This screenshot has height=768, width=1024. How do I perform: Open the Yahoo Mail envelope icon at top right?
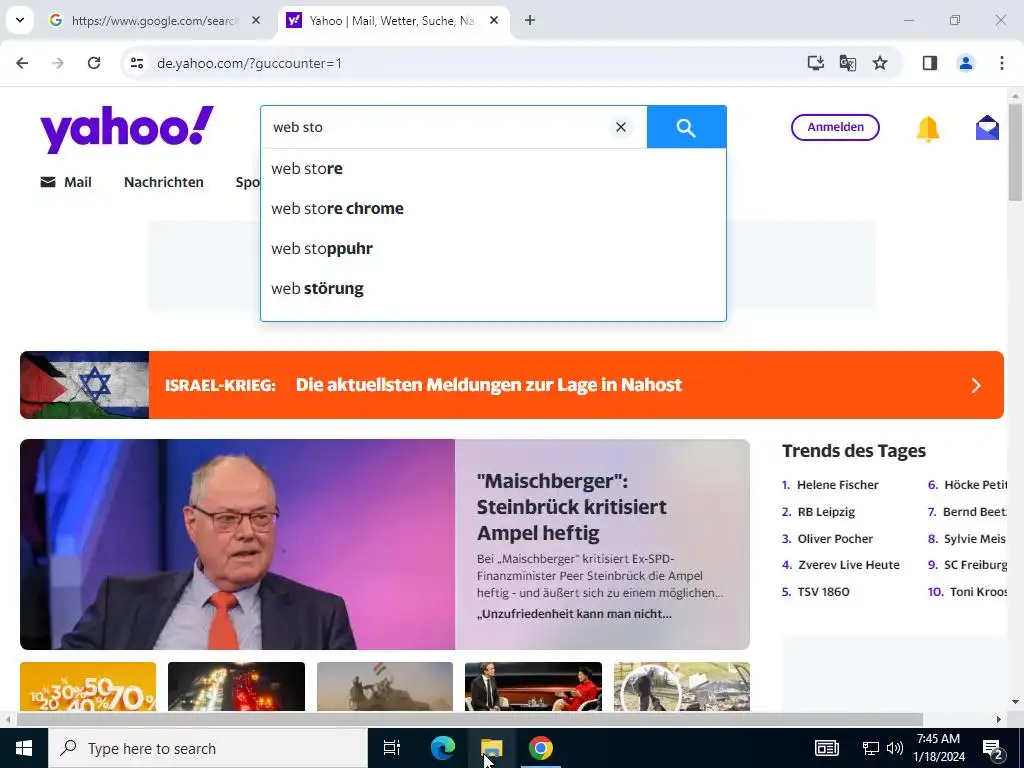[x=987, y=128]
